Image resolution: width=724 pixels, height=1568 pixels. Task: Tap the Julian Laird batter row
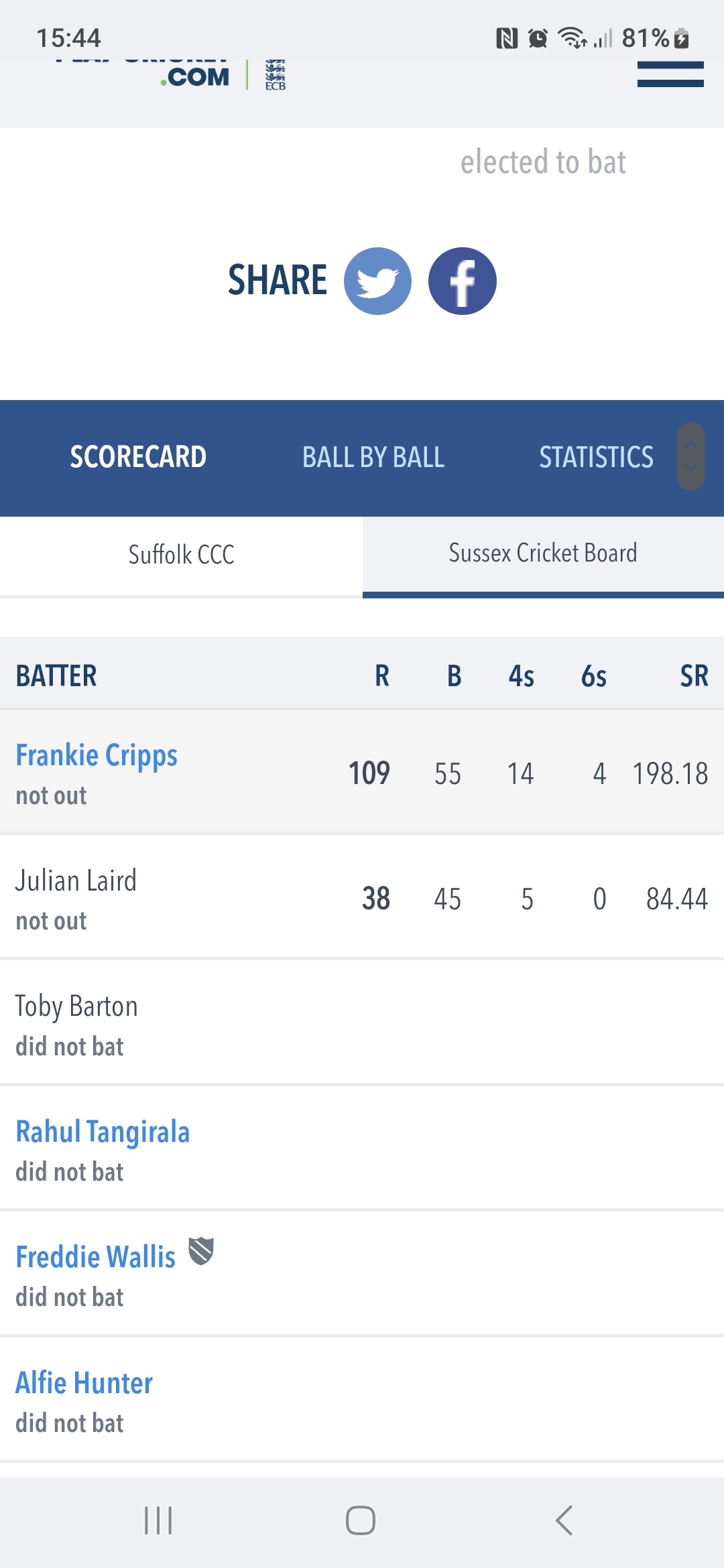[362, 898]
